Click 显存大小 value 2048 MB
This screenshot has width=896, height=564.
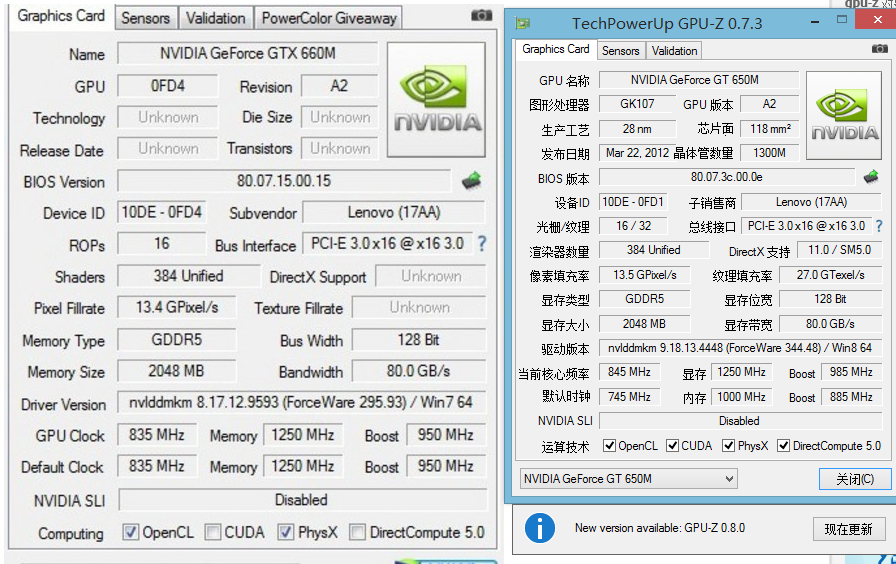[644, 324]
